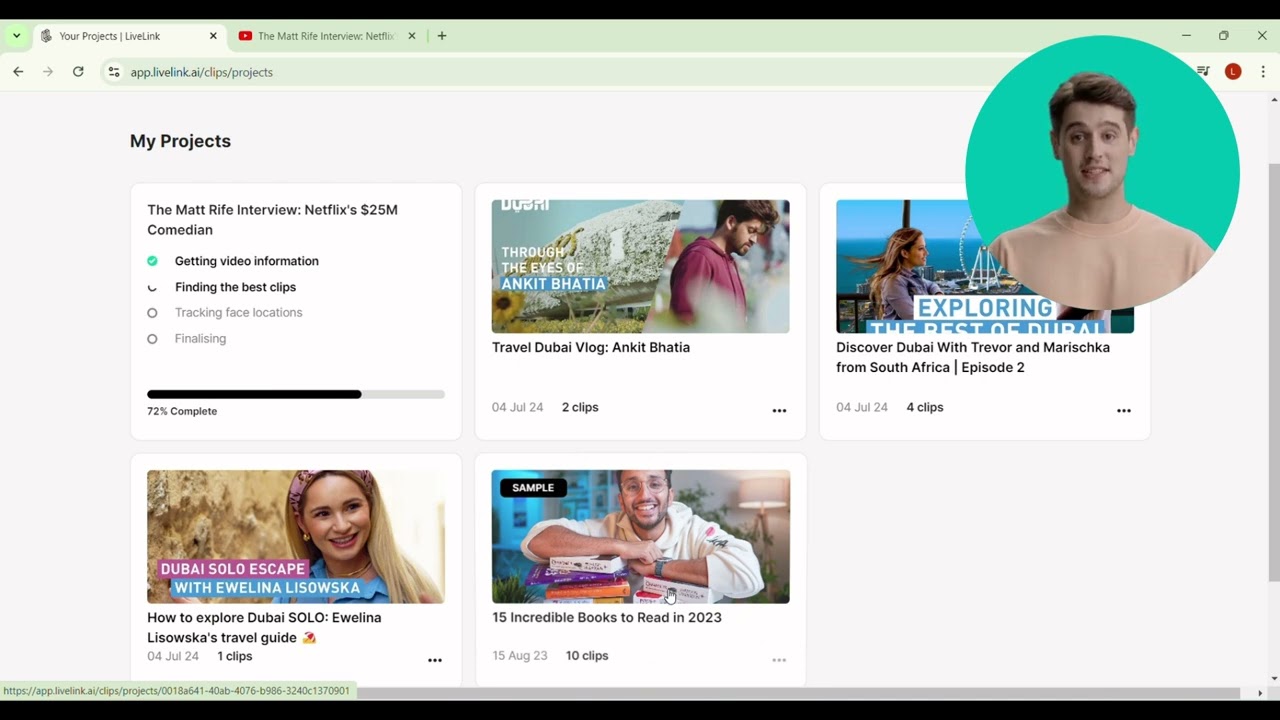Close the 'Your Projects | LiveLink' tab
The image size is (1280, 720).
(x=213, y=36)
